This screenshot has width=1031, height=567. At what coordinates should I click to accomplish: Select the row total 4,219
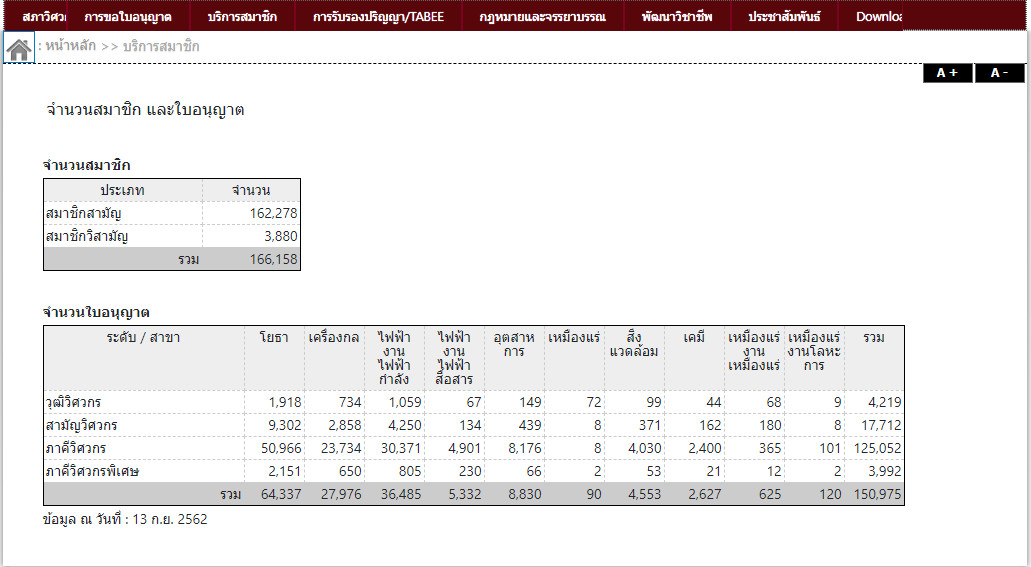(885, 403)
